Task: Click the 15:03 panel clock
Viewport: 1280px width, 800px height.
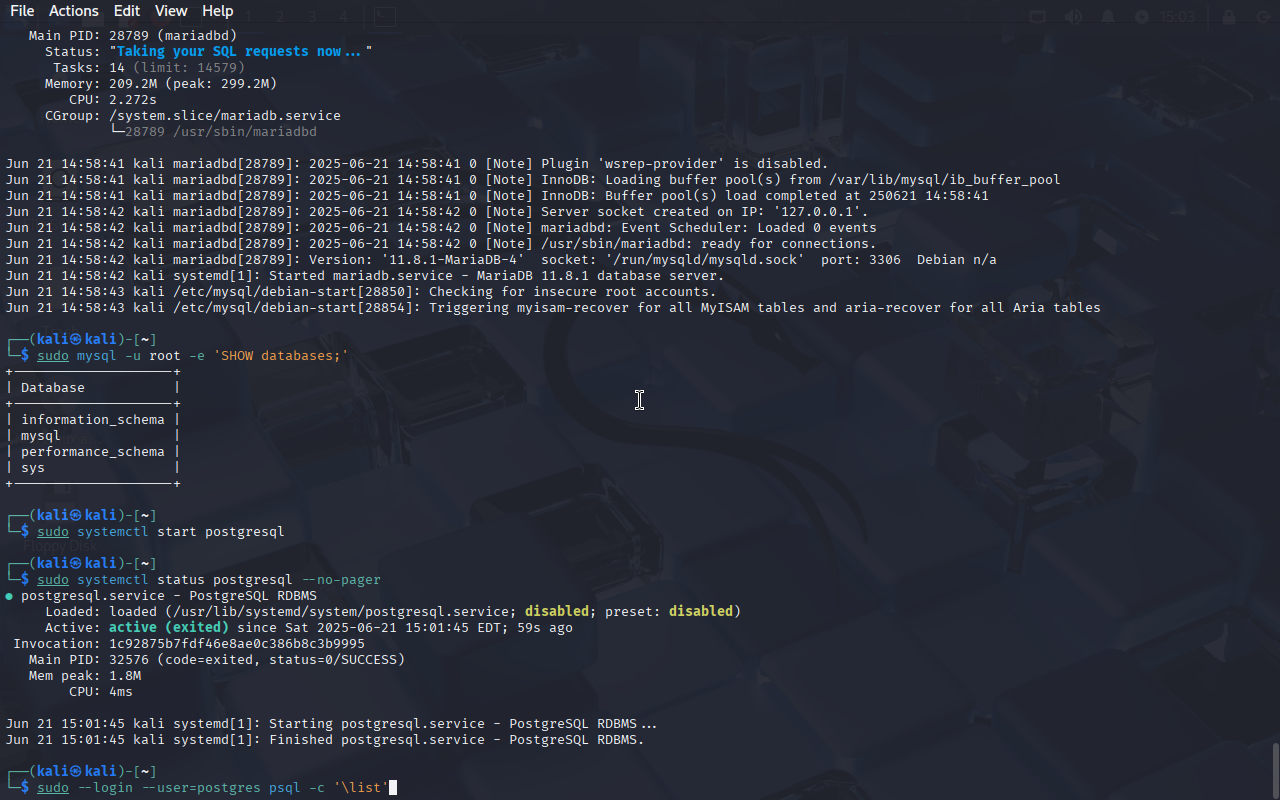Action: pyautogui.click(x=1177, y=17)
